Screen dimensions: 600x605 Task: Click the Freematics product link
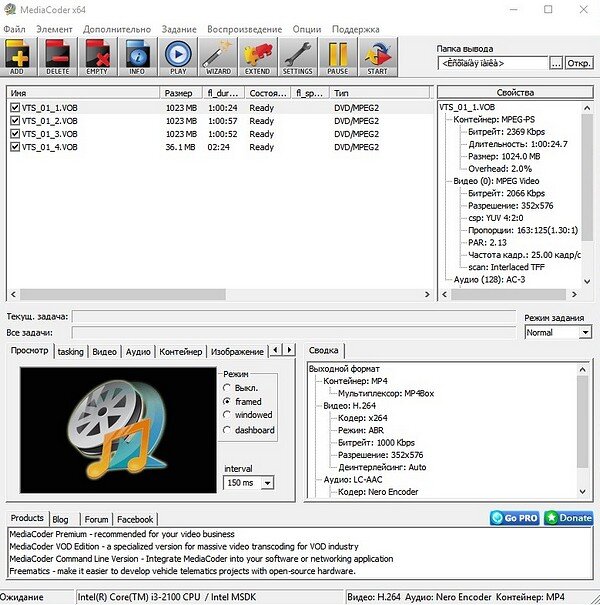182,571
